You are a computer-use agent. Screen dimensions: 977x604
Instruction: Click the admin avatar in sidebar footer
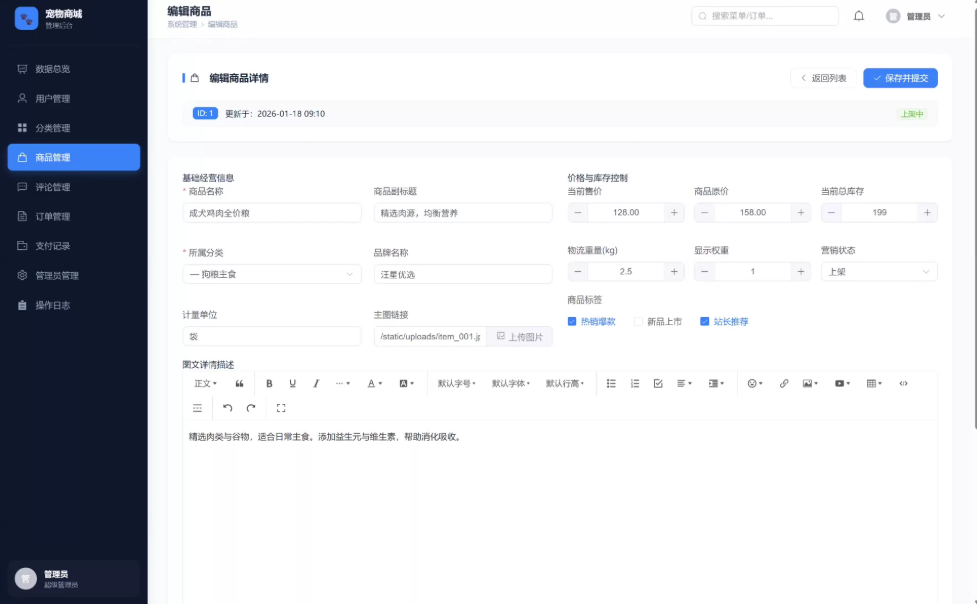26,578
